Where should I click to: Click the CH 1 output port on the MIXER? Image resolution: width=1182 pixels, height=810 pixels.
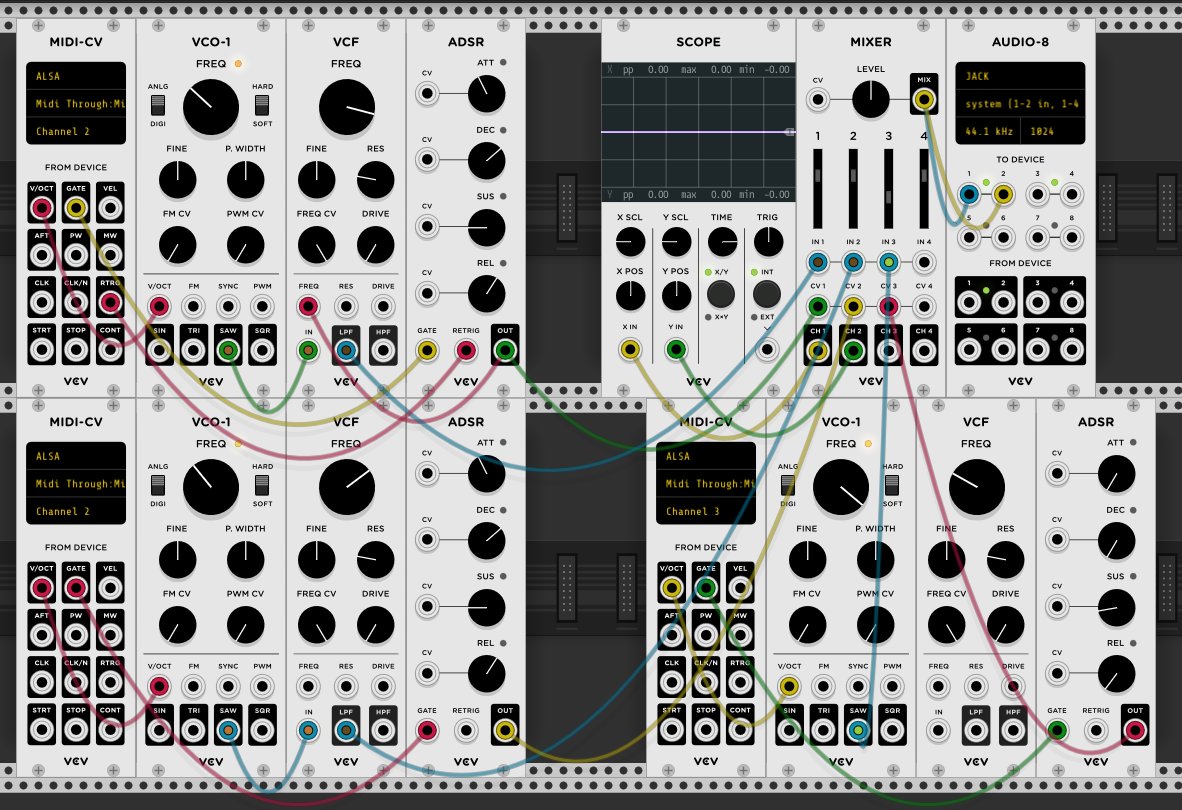pos(818,351)
